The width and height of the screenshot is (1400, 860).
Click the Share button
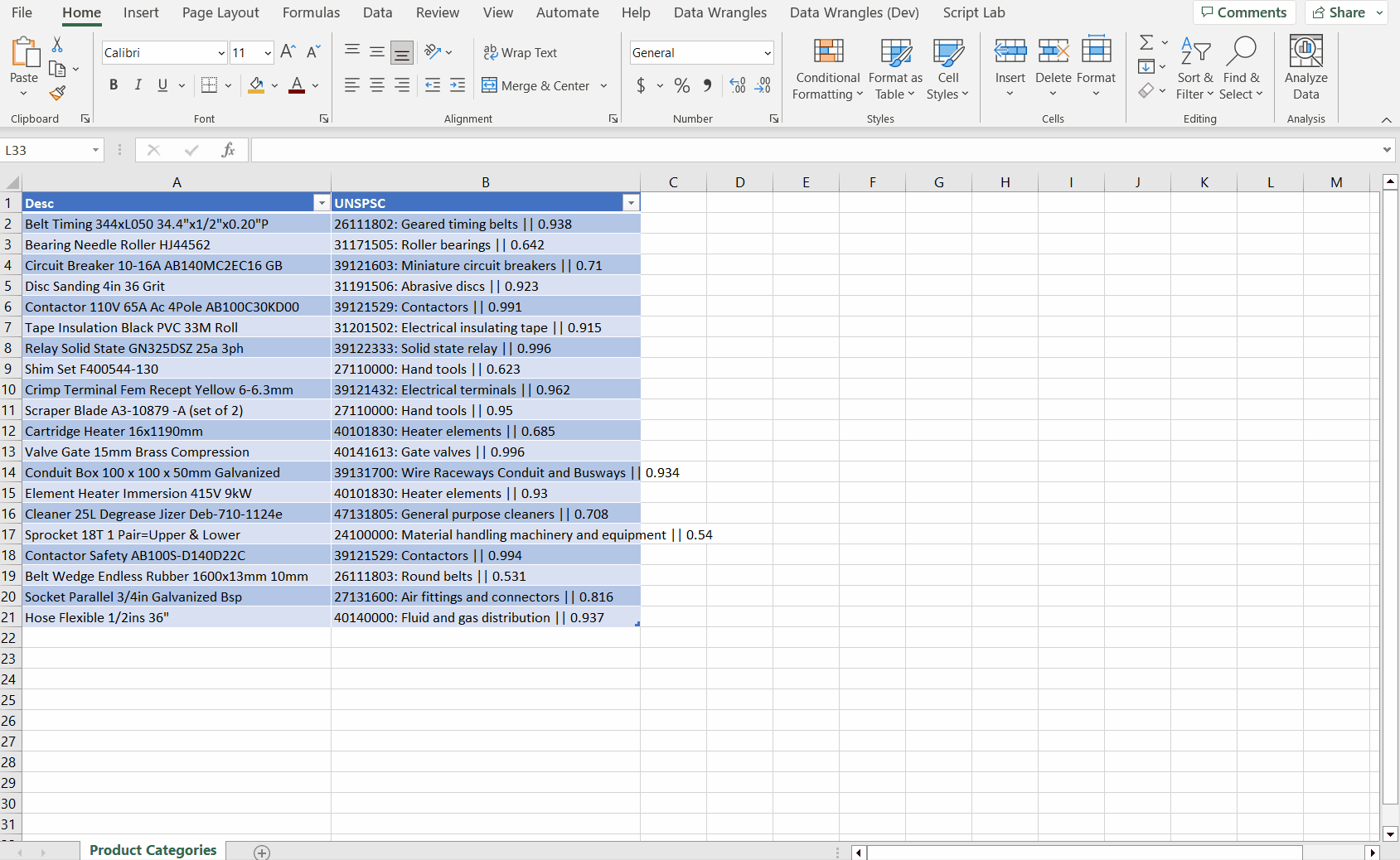(x=1339, y=12)
